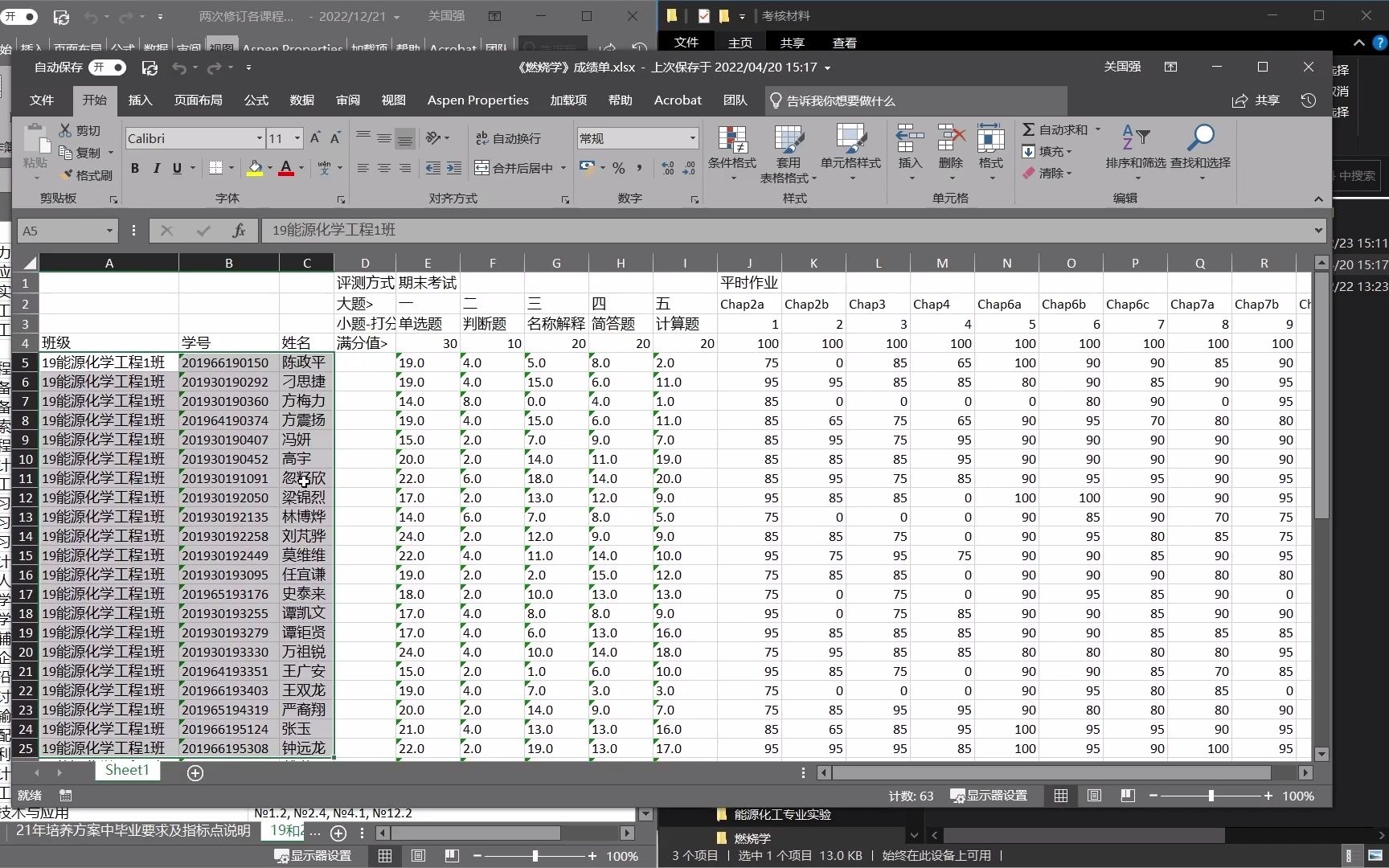The height and width of the screenshot is (868, 1389).
Task: Click the Copy (复制) icon
Action: pos(66,152)
